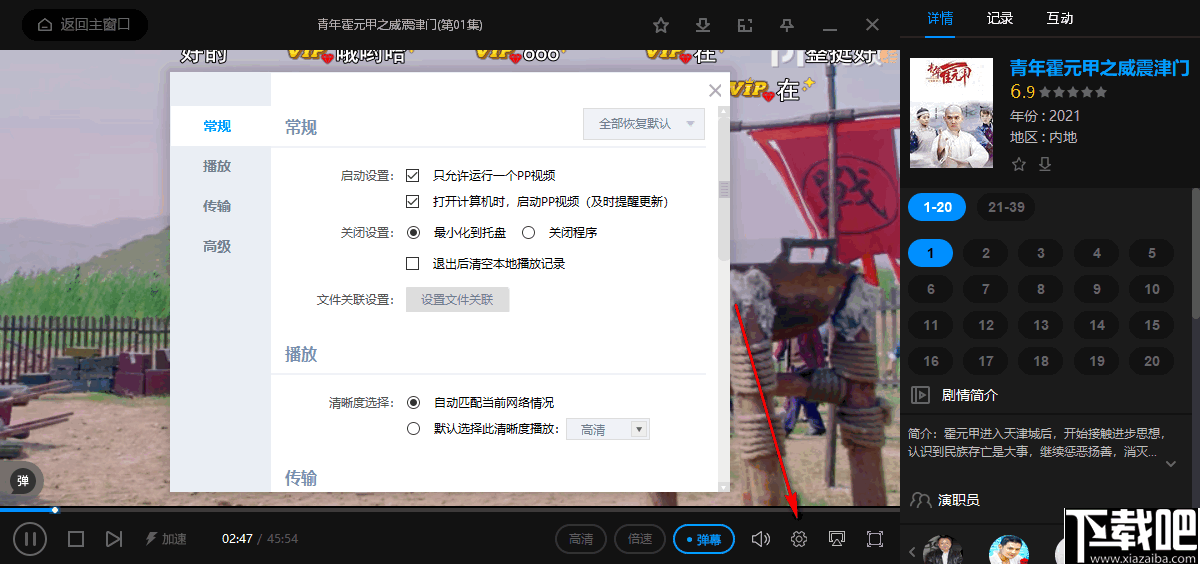
Task: Toggle the 弹幕 bullet comments button
Action: 704,539
